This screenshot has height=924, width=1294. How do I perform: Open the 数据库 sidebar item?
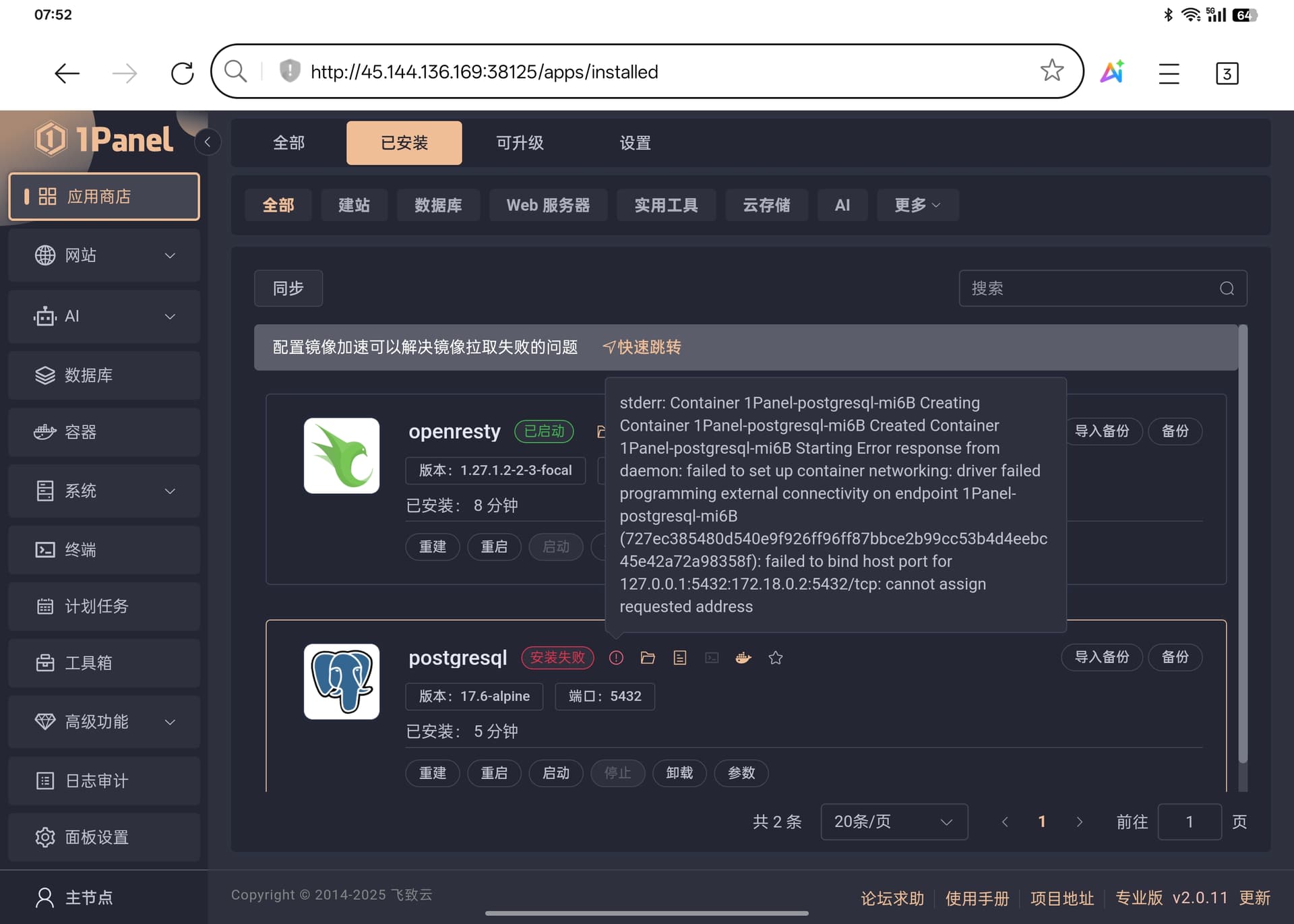(x=104, y=375)
